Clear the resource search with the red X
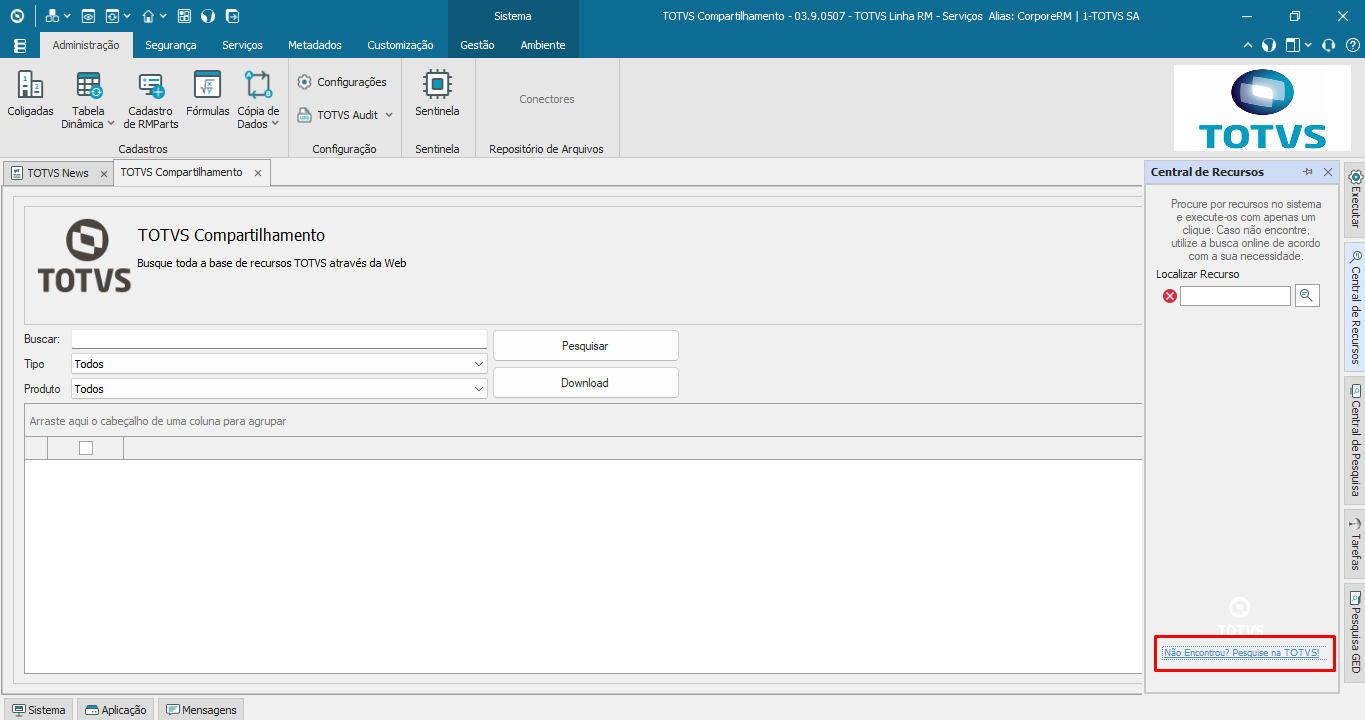This screenshot has height=720, width=1365. tap(1169, 296)
